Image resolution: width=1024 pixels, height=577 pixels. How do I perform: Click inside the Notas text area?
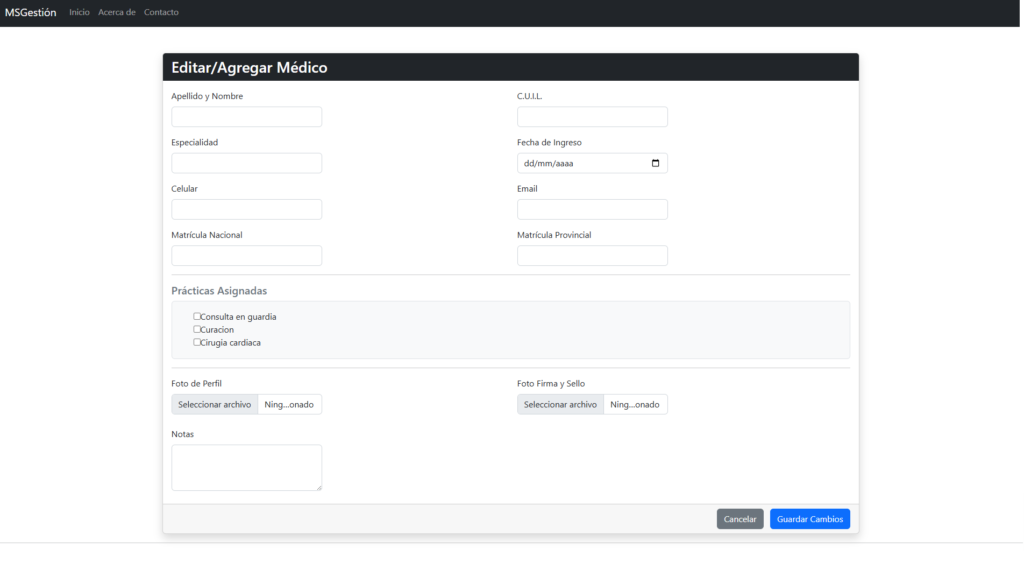246,467
